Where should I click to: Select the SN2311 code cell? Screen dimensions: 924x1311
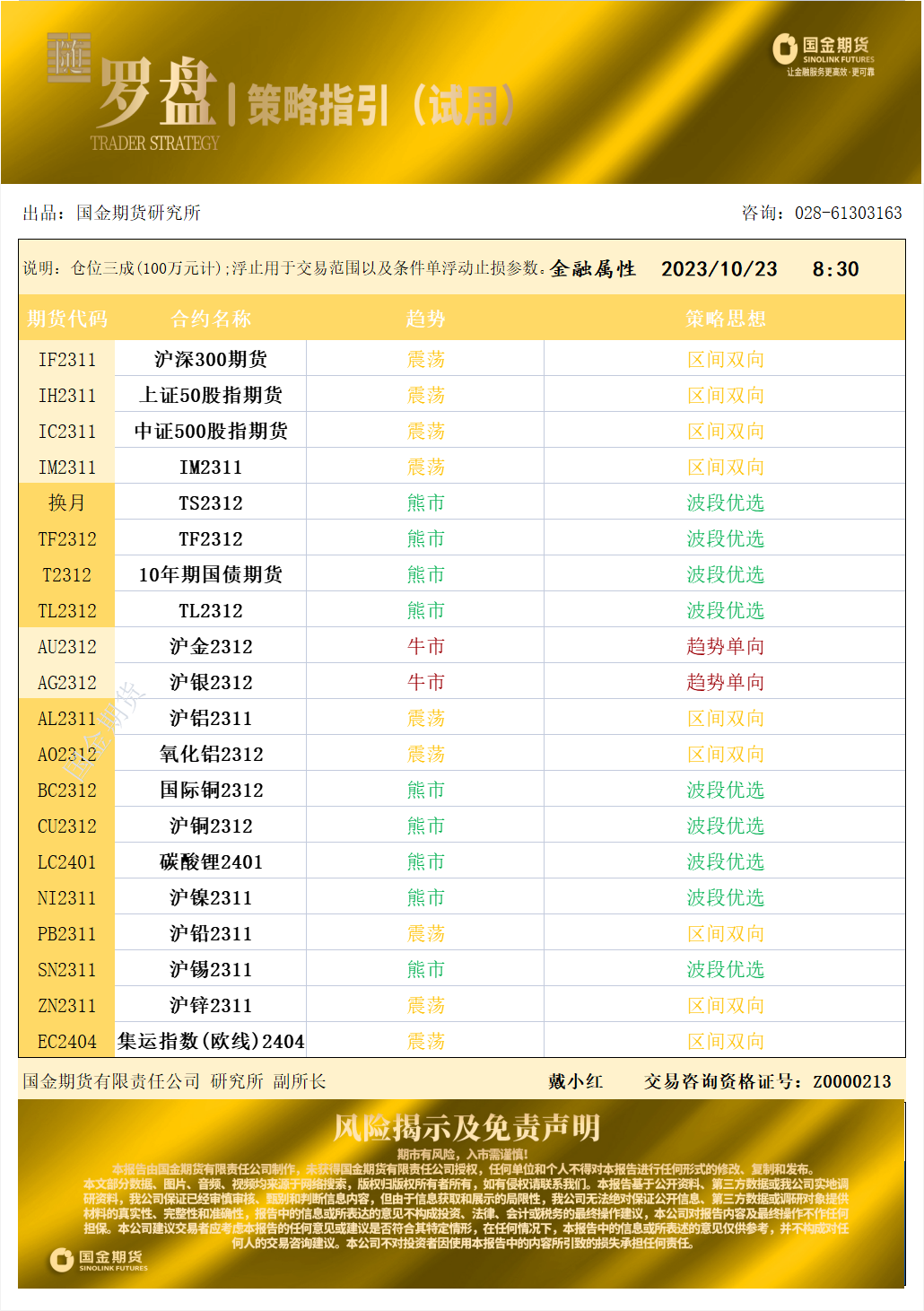click(x=67, y=969)
